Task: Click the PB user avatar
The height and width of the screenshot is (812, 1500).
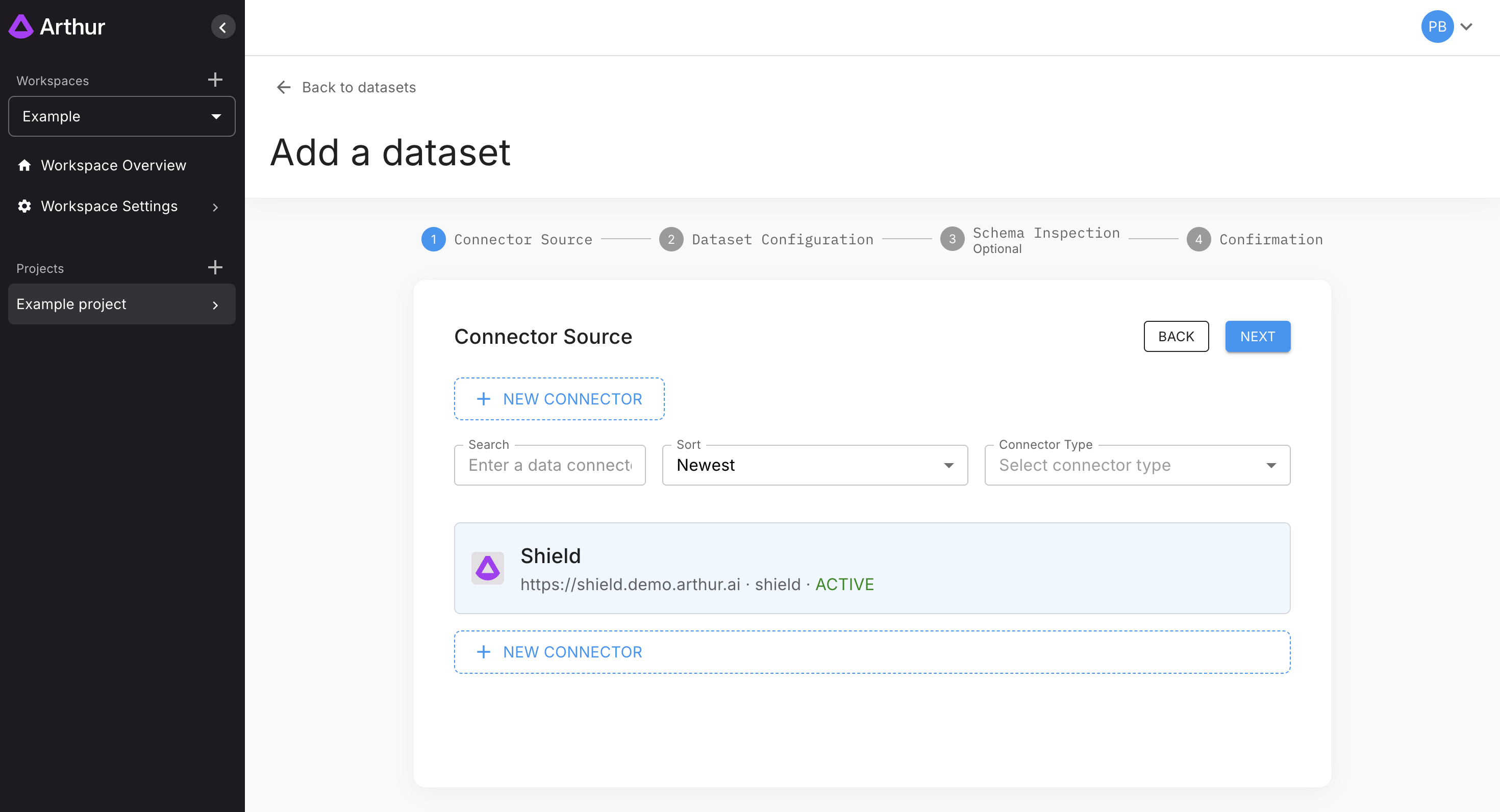Action: (1437, 27)
